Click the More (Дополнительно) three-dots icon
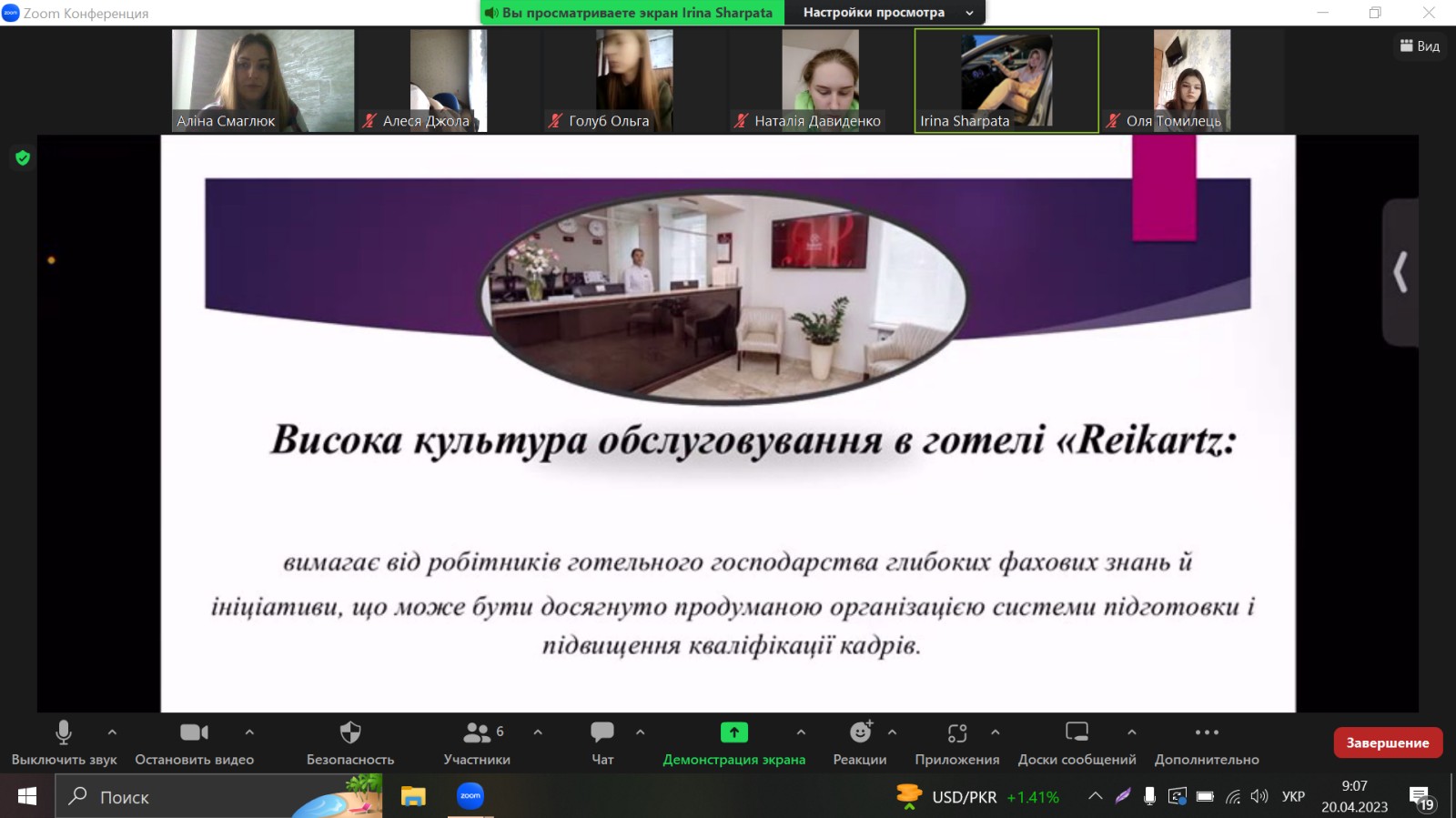 pyautogui.click(x=1207, y=733)
